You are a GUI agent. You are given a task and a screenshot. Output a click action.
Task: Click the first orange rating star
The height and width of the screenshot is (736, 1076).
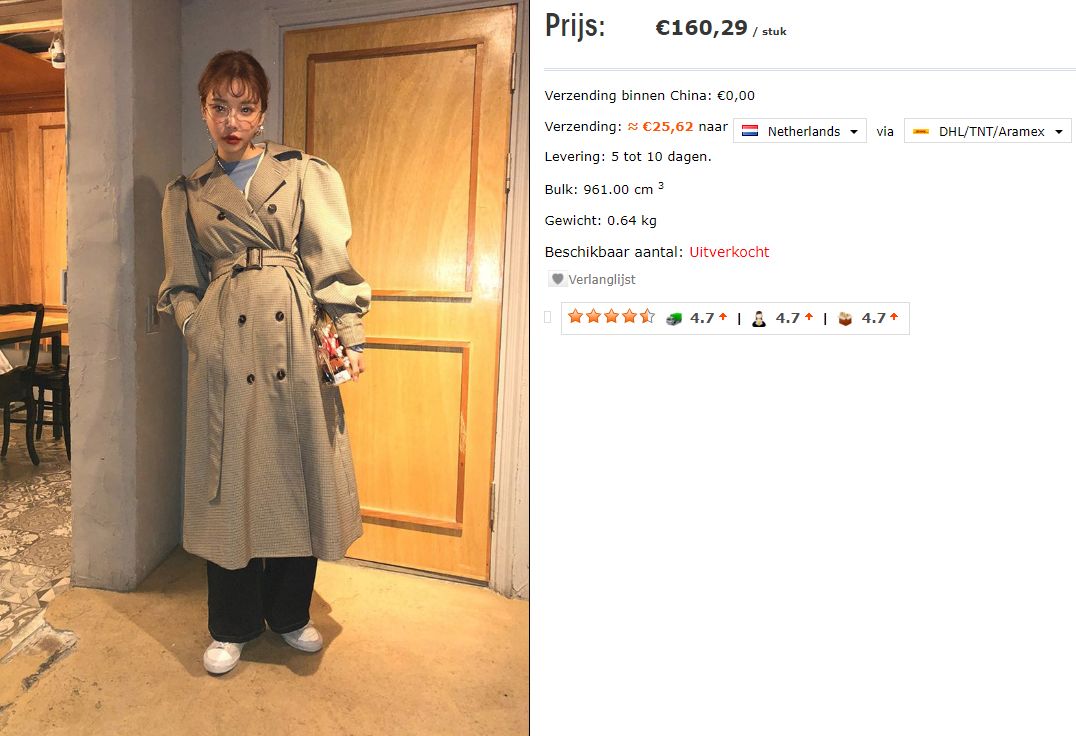(x=576, y=316)
